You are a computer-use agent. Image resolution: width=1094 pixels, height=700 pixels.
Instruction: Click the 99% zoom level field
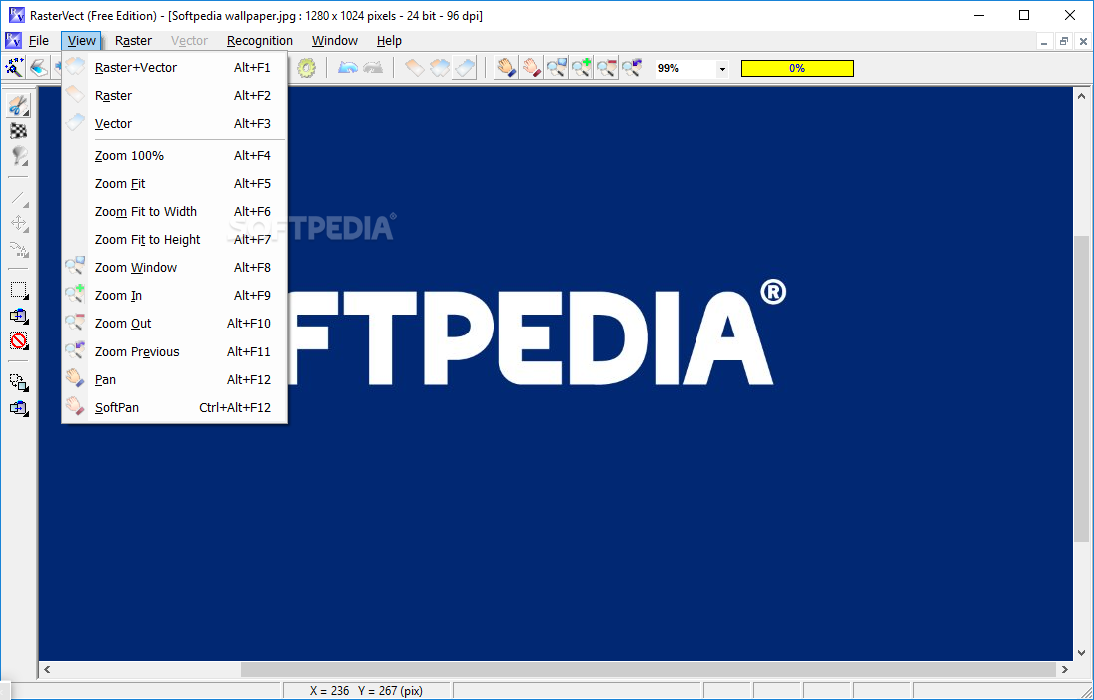click(685, 68)
